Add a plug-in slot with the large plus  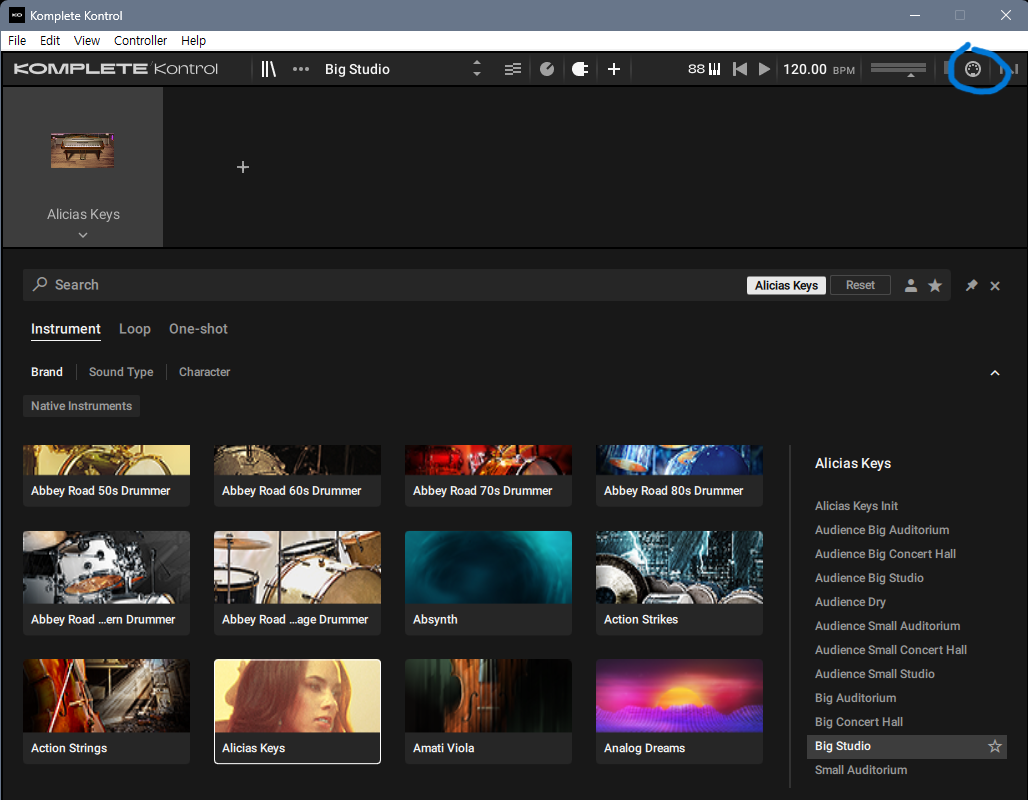tap(243, 167)
